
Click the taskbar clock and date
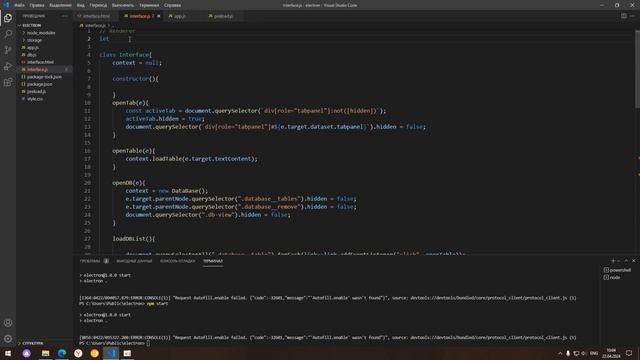(611, 353)
